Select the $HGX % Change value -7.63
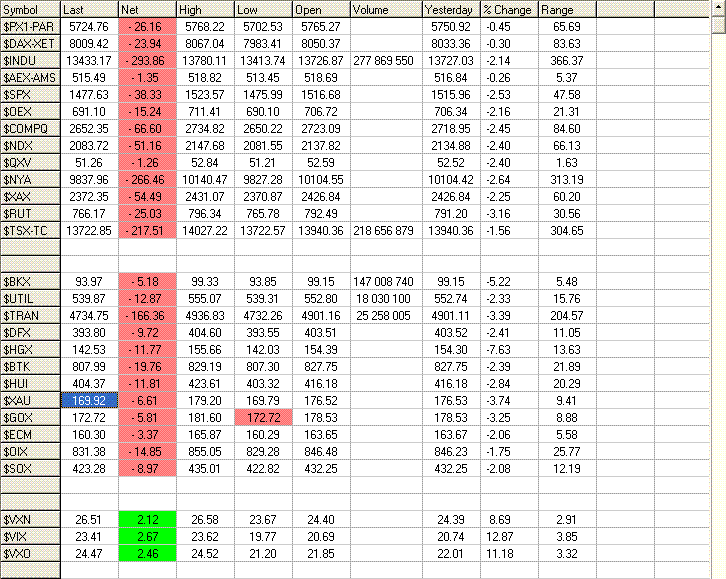The height and width of the screenshot is (579, 726). [508, 349]
